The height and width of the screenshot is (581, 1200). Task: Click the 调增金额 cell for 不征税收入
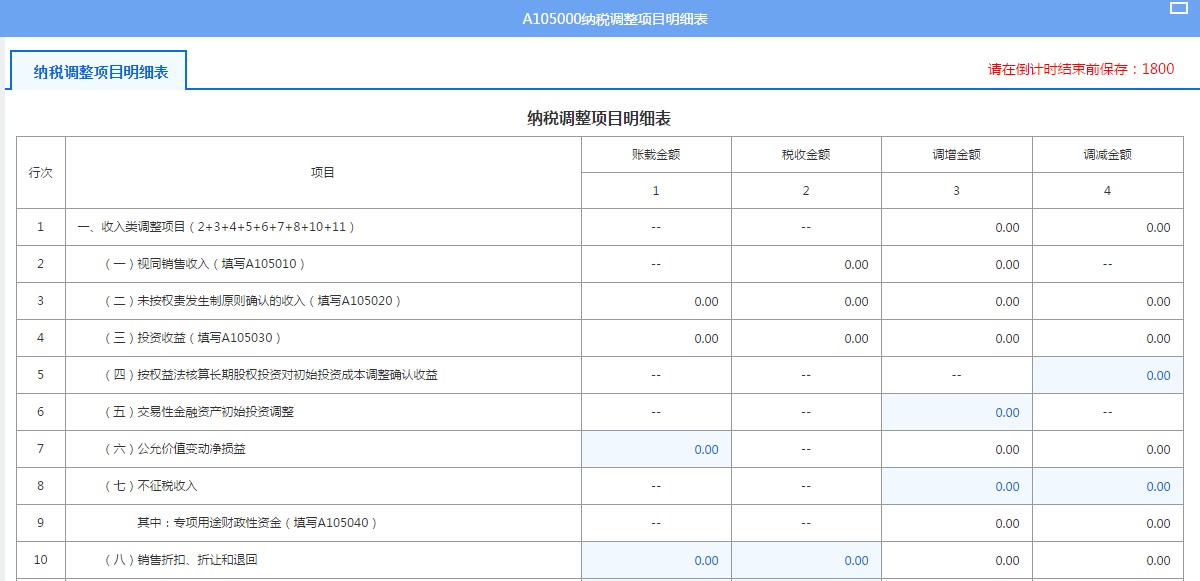(x=956, y=486)
